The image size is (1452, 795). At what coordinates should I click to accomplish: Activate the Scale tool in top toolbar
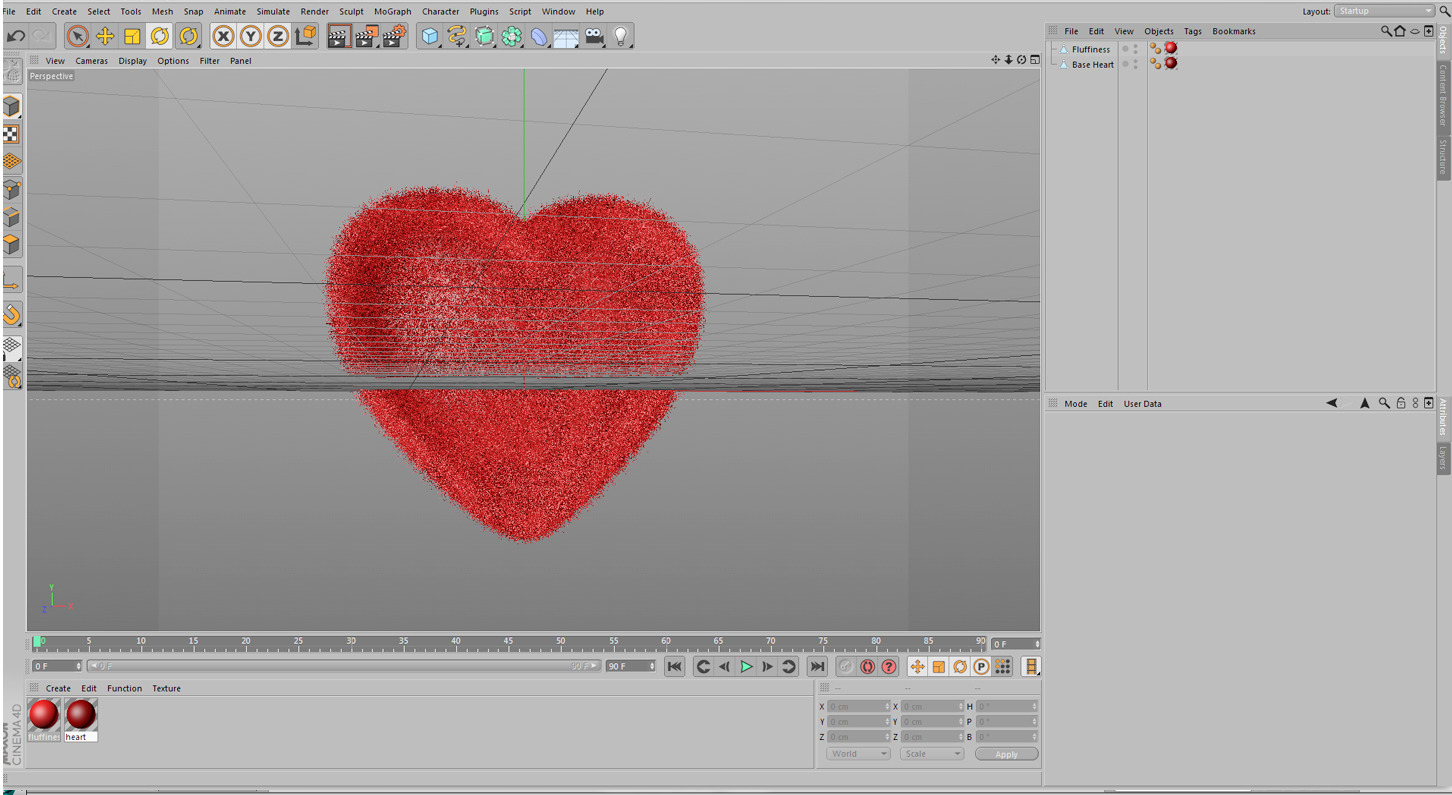click(x=132, y=37)
